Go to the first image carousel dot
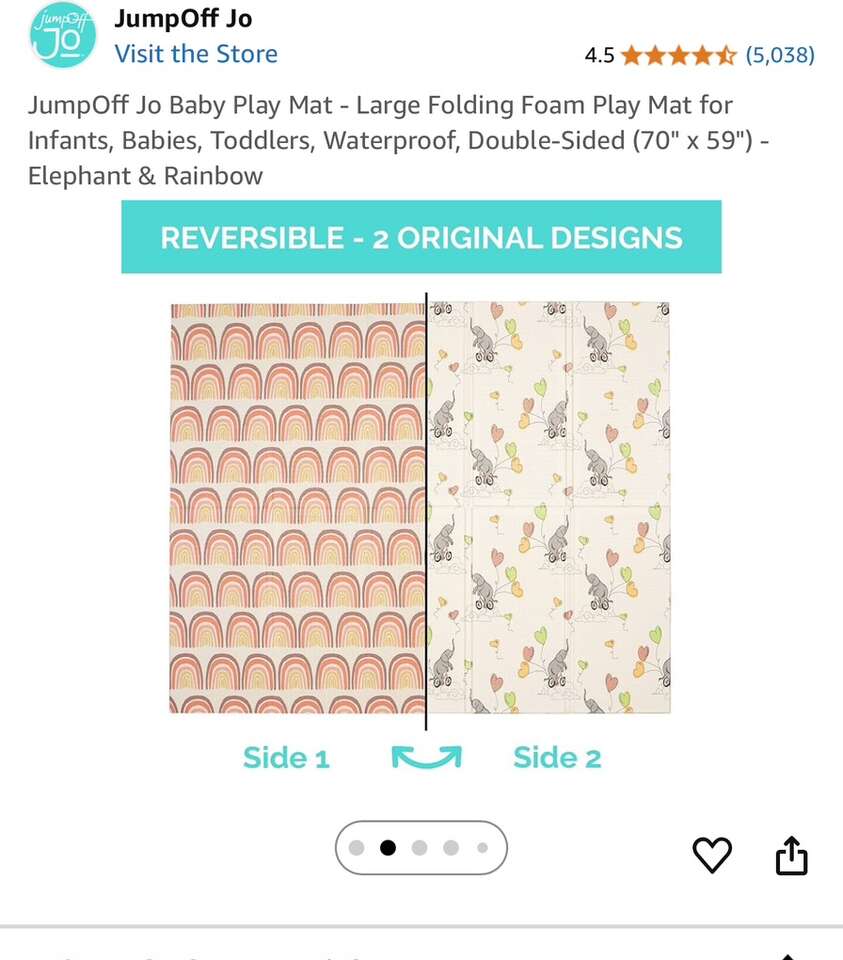This screenshot has width=843, height=960. [x=356, y=848]
